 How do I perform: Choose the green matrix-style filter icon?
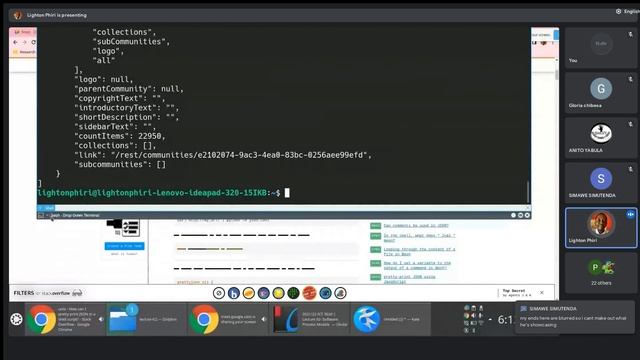tap(293, 293)
